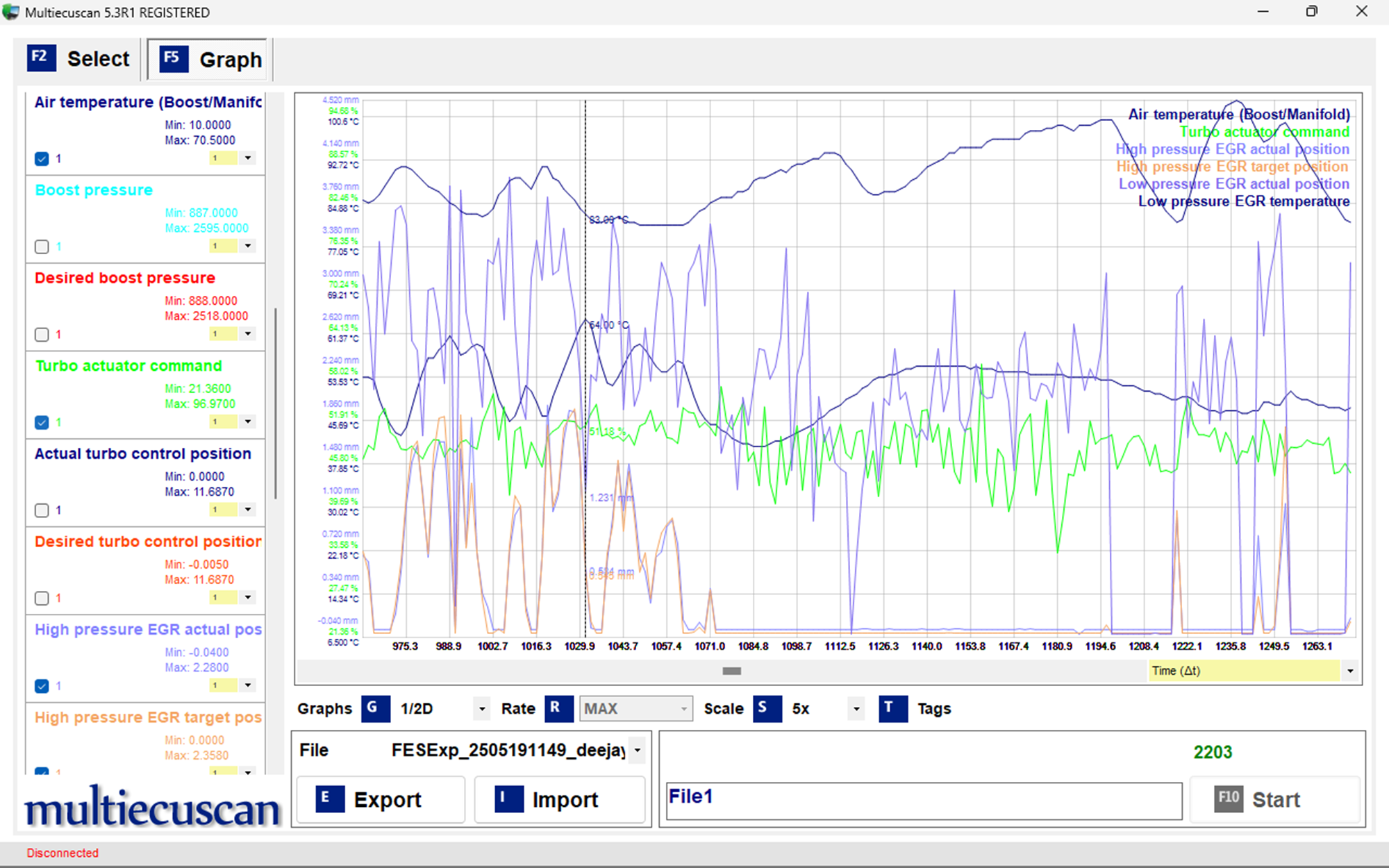
Task: Select Actual turbo control position title
Action: (143, 453)
